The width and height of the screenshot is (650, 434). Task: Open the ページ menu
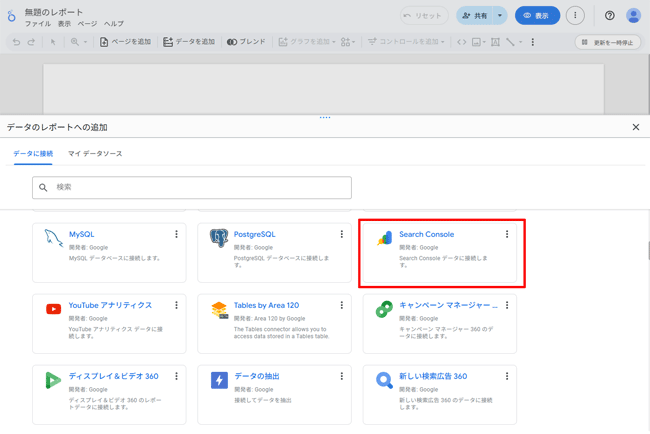[x=87, y=24]
